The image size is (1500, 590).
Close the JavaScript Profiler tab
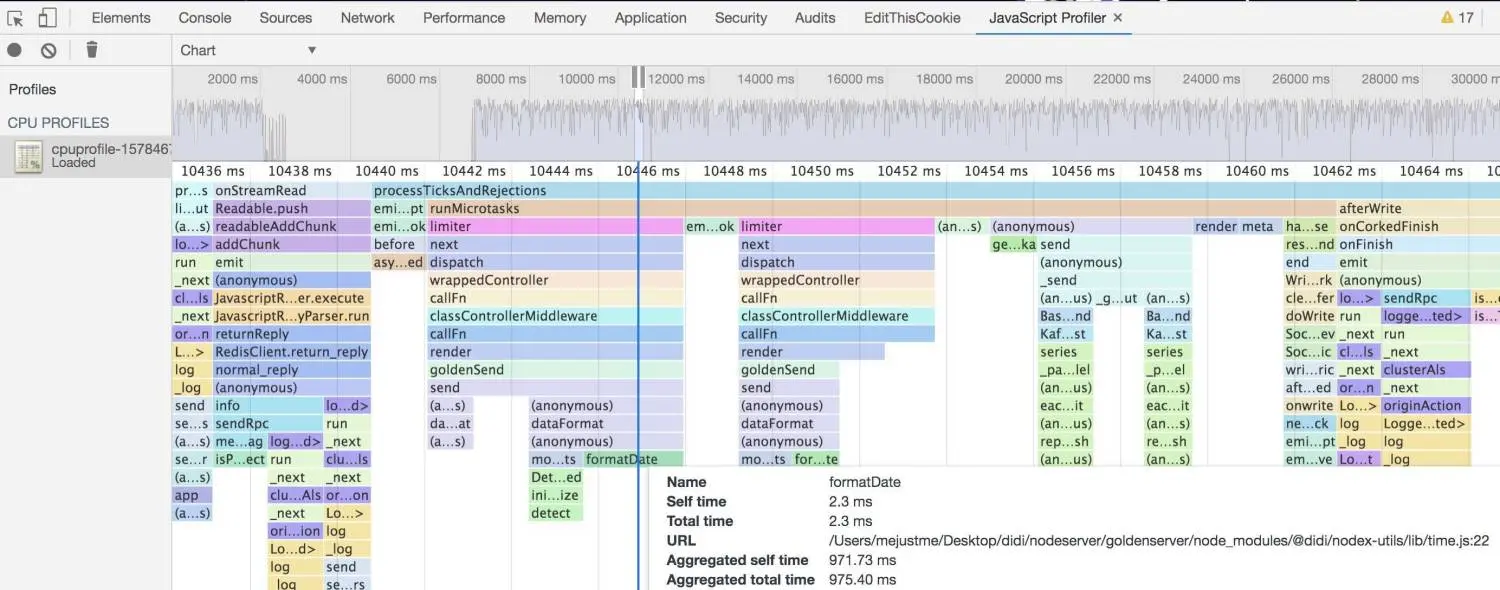point(1117,18)
